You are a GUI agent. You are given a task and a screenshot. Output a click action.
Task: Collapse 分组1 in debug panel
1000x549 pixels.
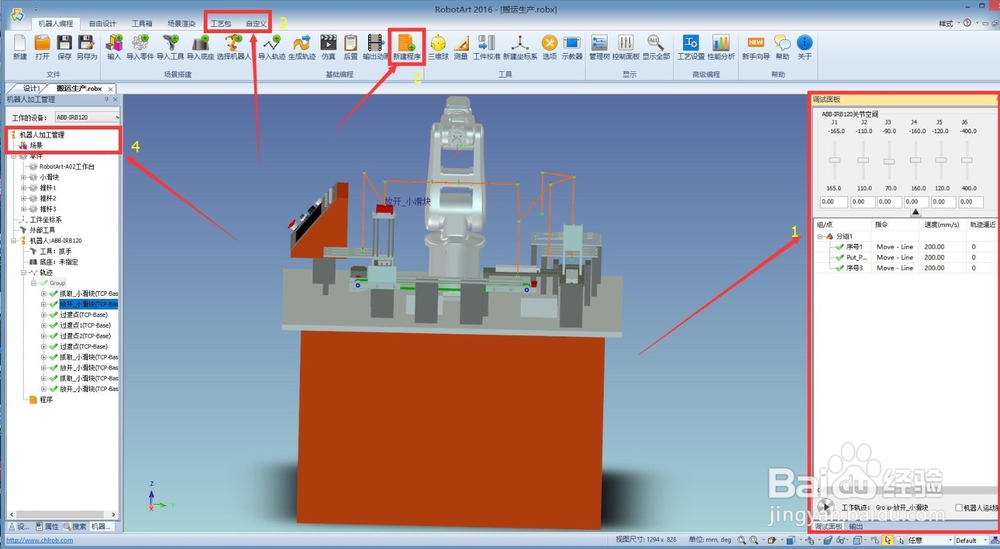click(820, 237)
